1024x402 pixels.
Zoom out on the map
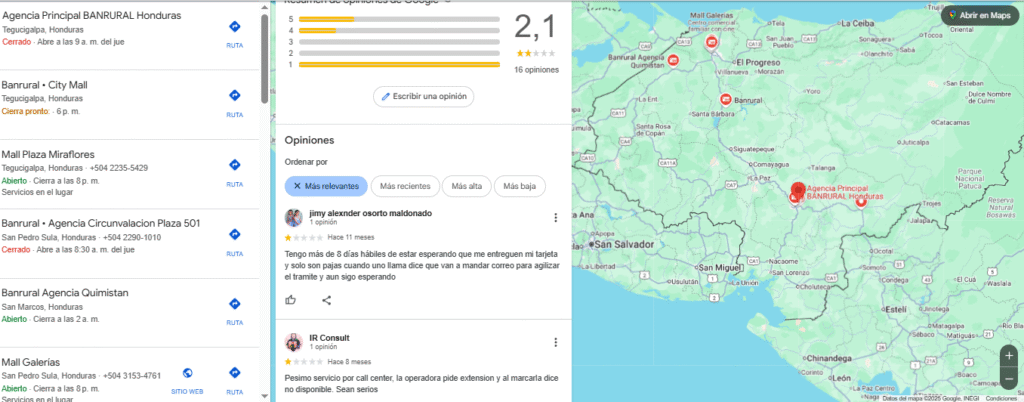[x=1009, y=379]
